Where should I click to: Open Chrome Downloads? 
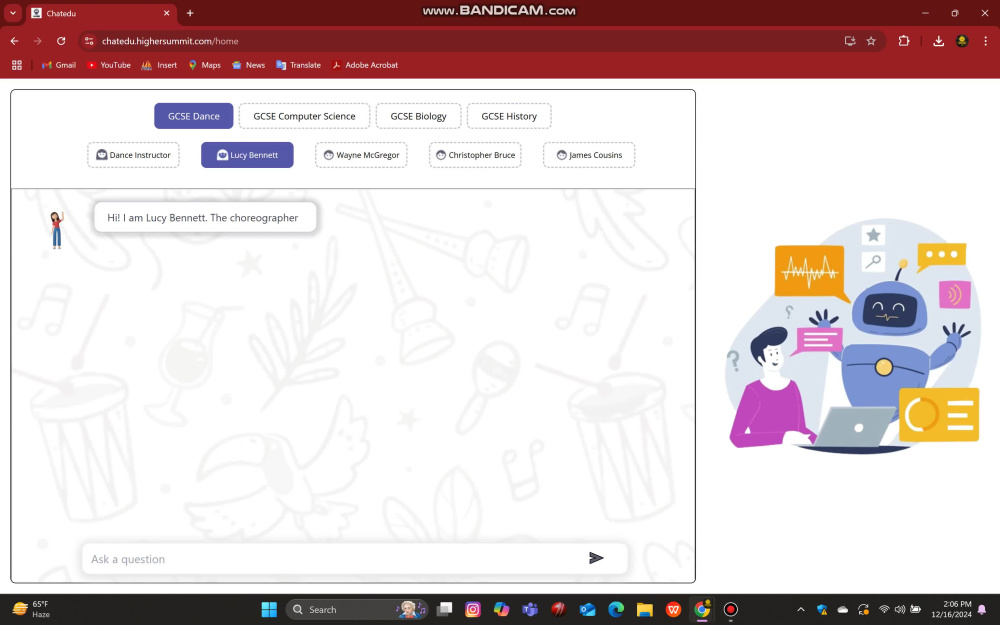point(938,41)
